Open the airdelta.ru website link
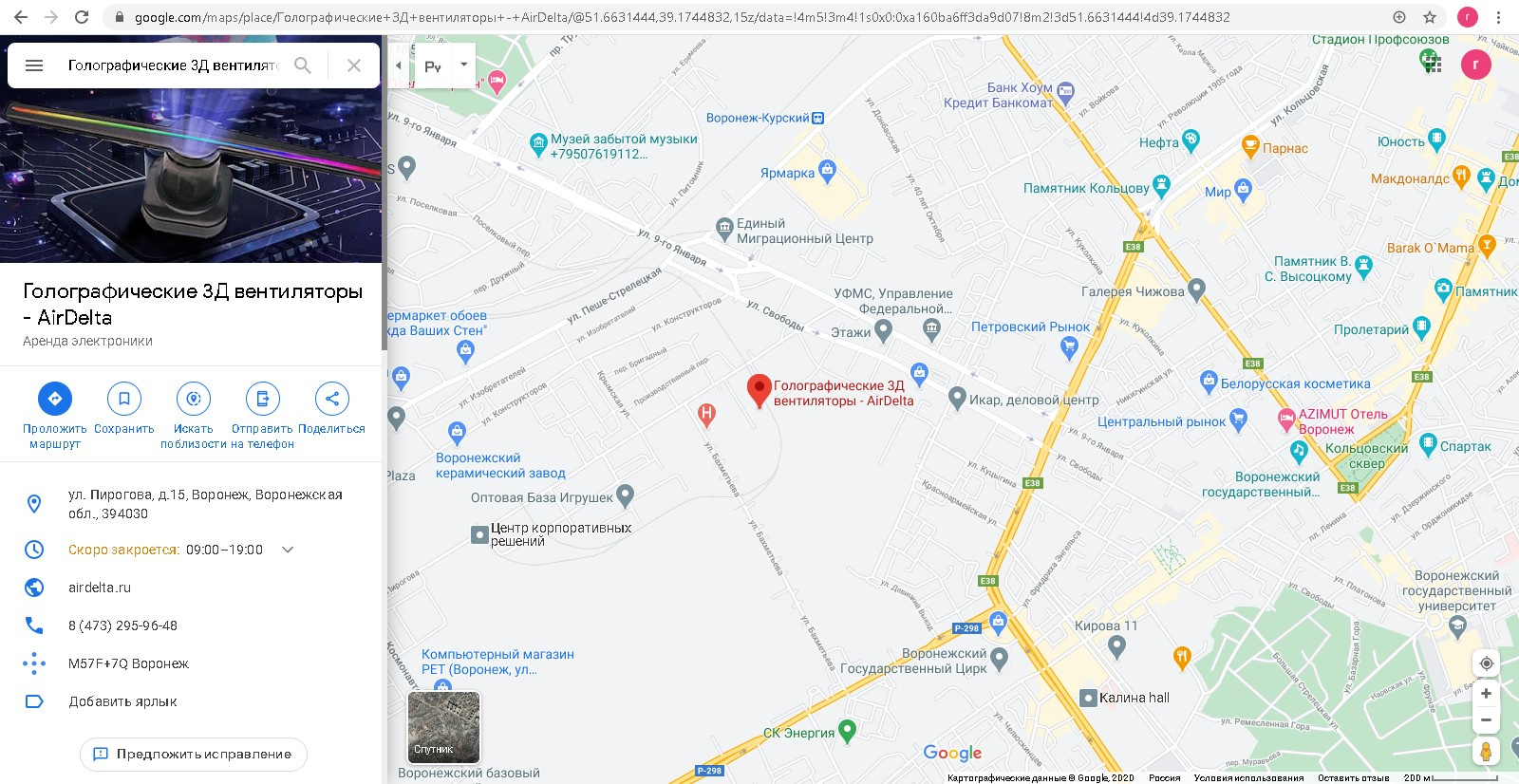Image resolution: width=1519 pixels, height=784 pixels. (100, 588)
